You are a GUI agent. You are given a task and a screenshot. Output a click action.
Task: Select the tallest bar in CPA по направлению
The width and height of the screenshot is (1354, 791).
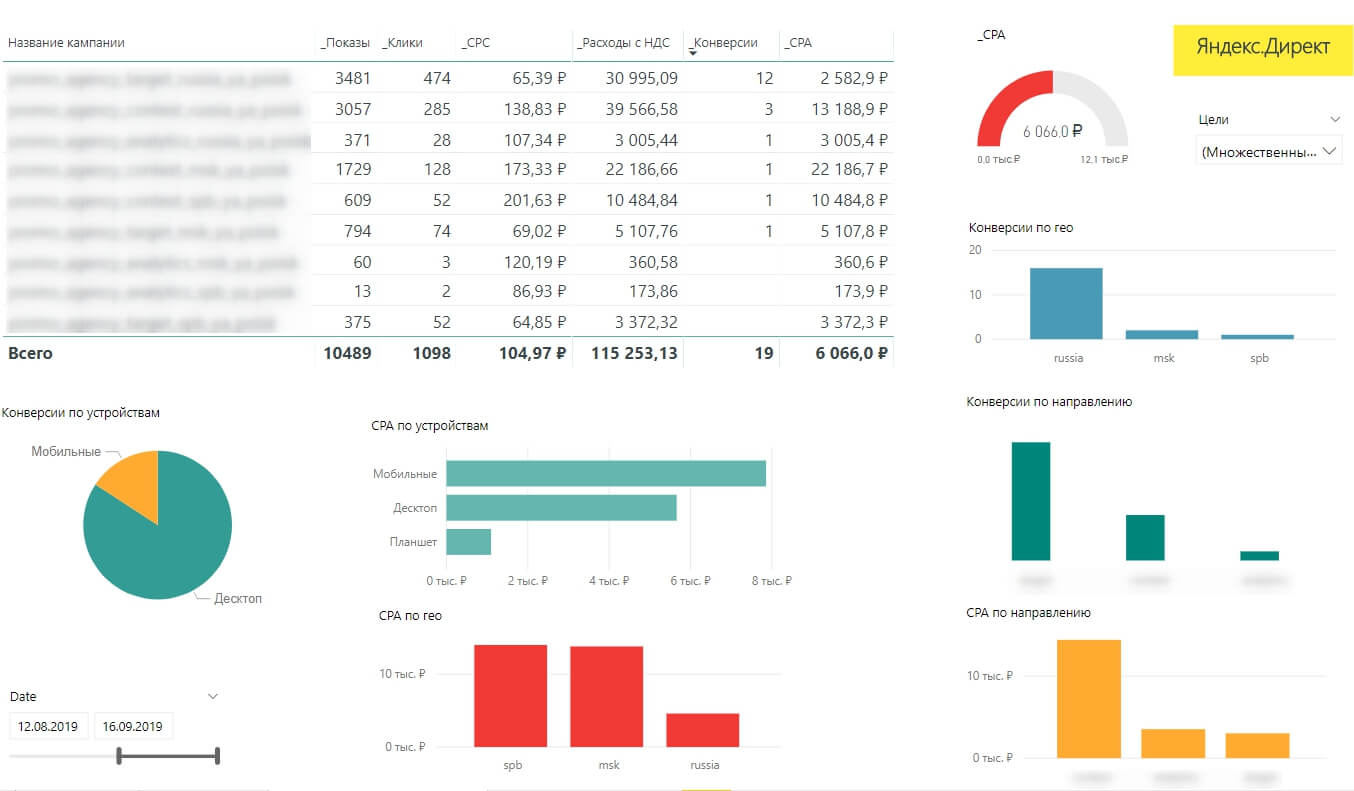1088,699
